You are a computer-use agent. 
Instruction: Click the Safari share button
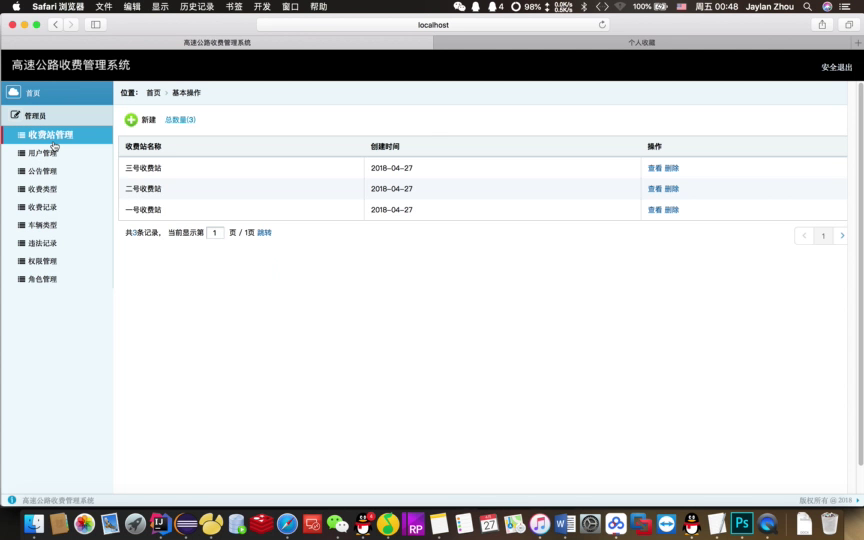coord(822,25)
